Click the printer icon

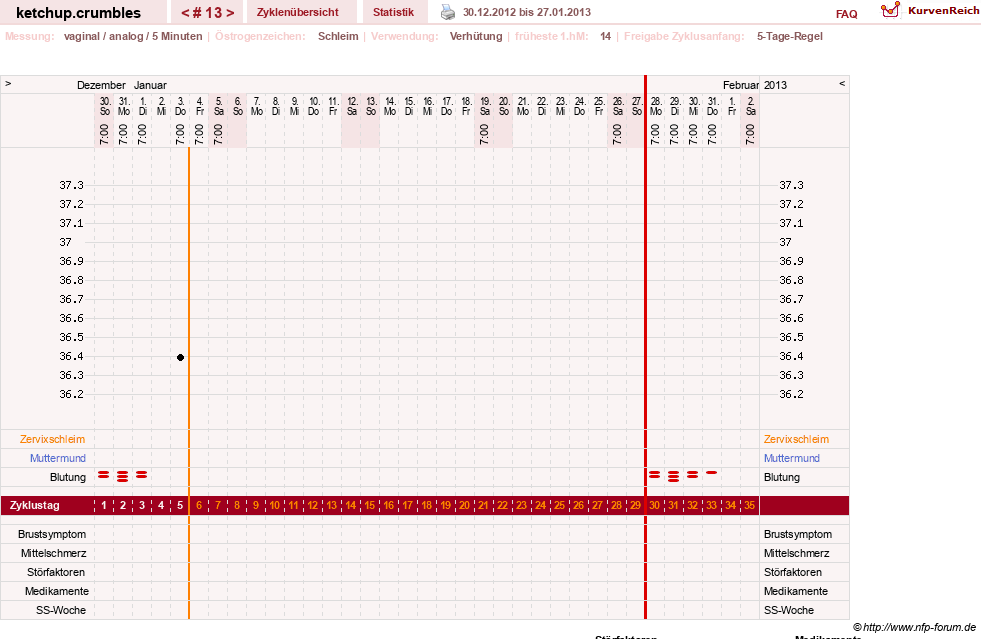coord(448,12)
